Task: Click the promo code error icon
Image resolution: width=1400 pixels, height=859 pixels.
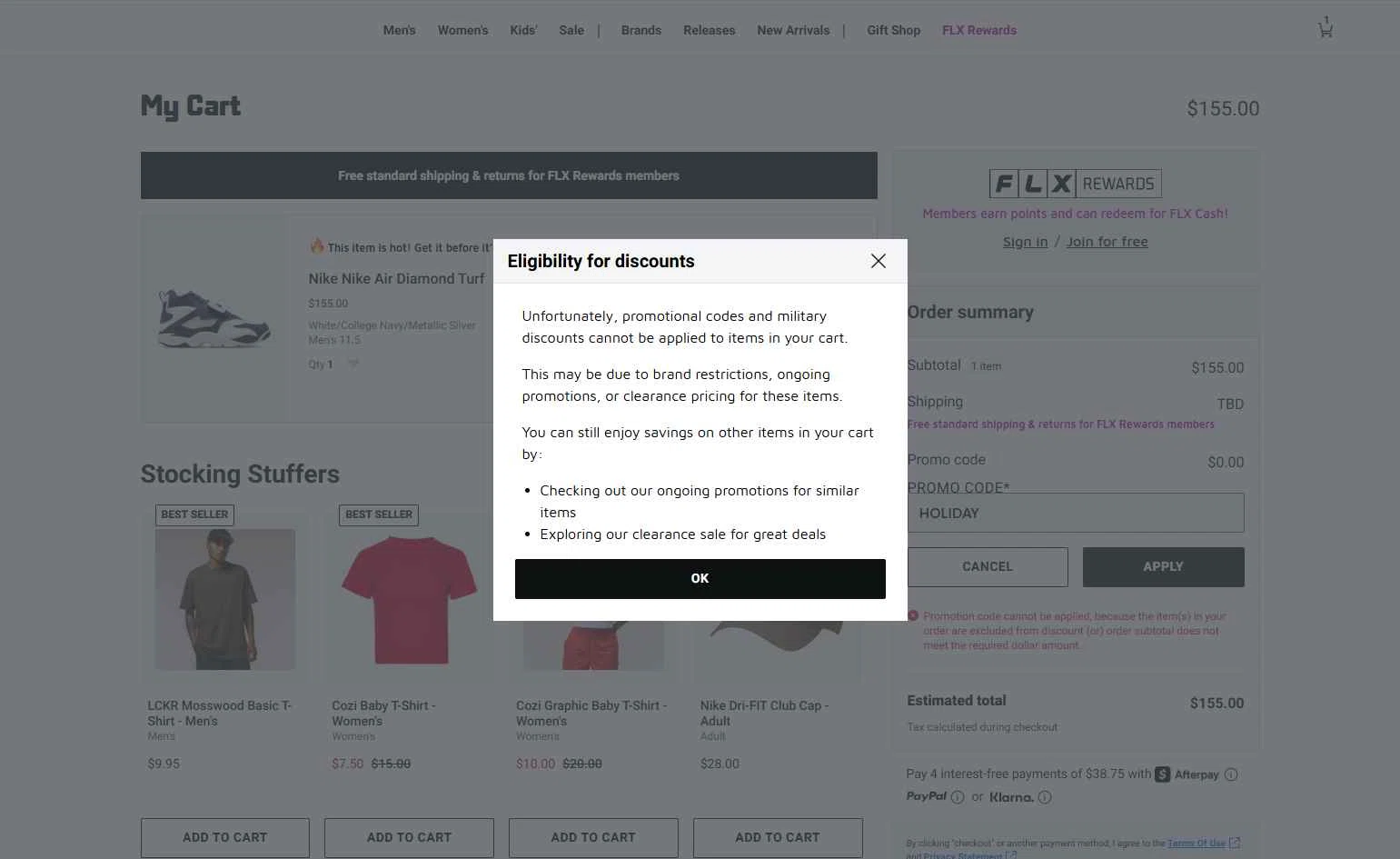Action: pyautogui.click(x=913, y=615)
